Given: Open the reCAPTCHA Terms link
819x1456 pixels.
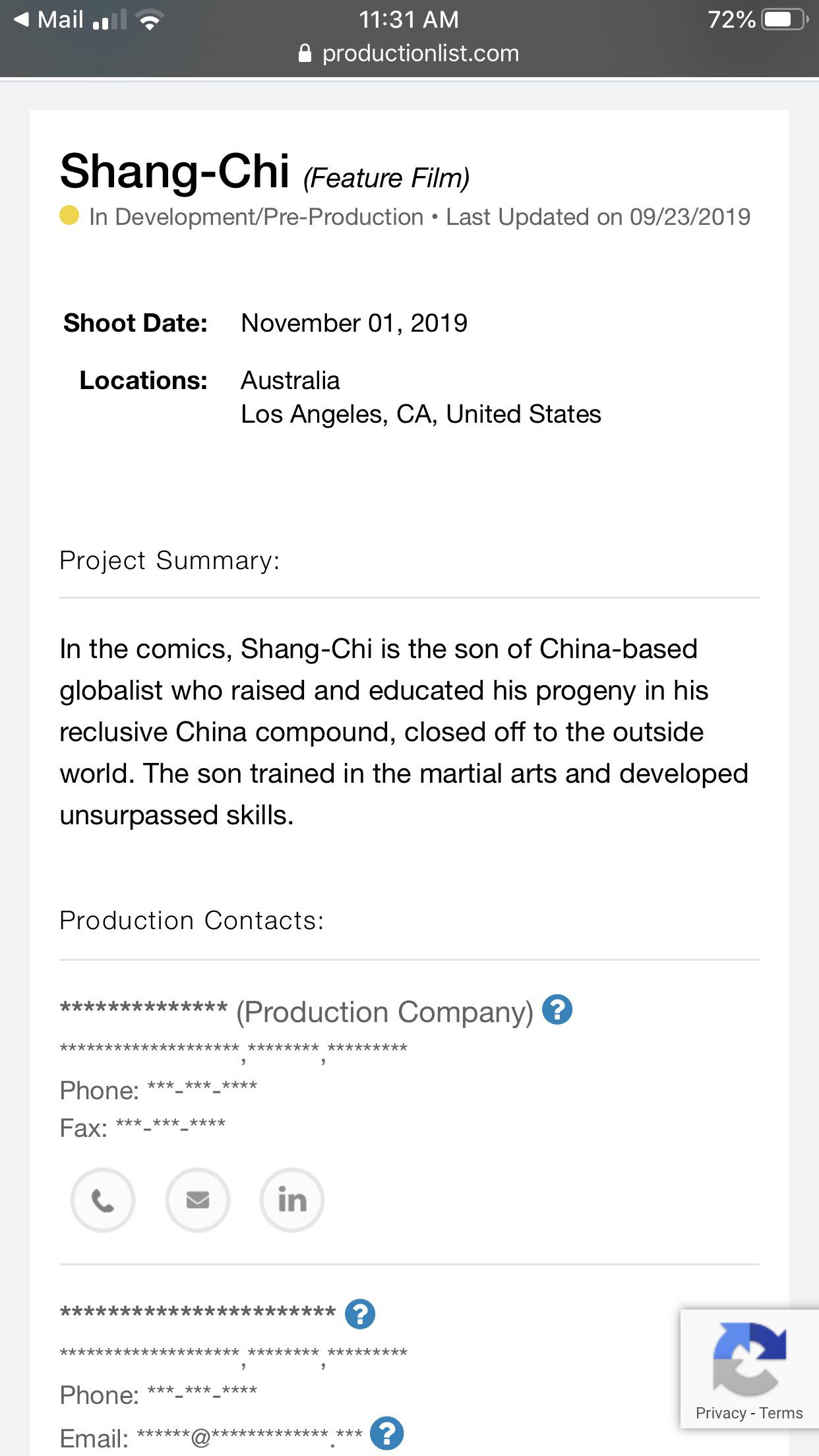Looking at the screenshot, I should click(781, 1412).
